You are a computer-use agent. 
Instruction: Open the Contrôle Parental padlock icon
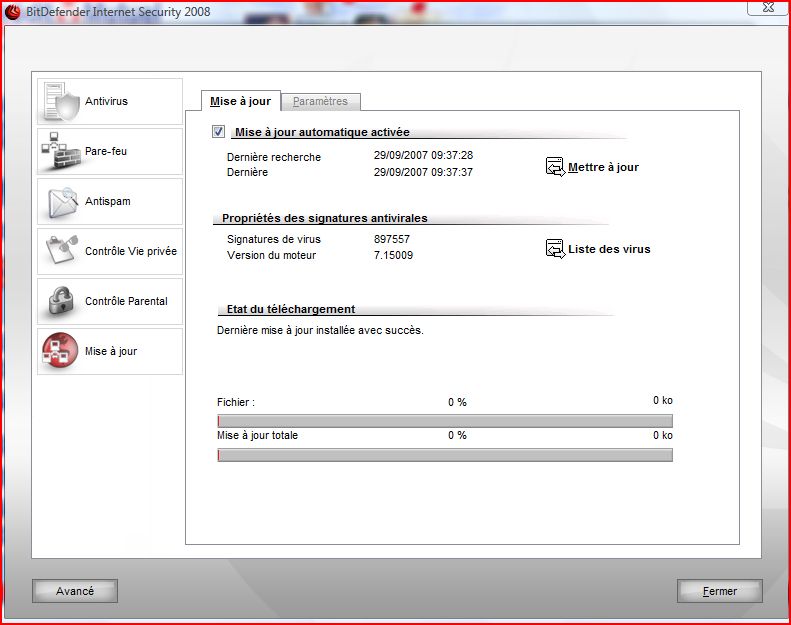point(61,301)
